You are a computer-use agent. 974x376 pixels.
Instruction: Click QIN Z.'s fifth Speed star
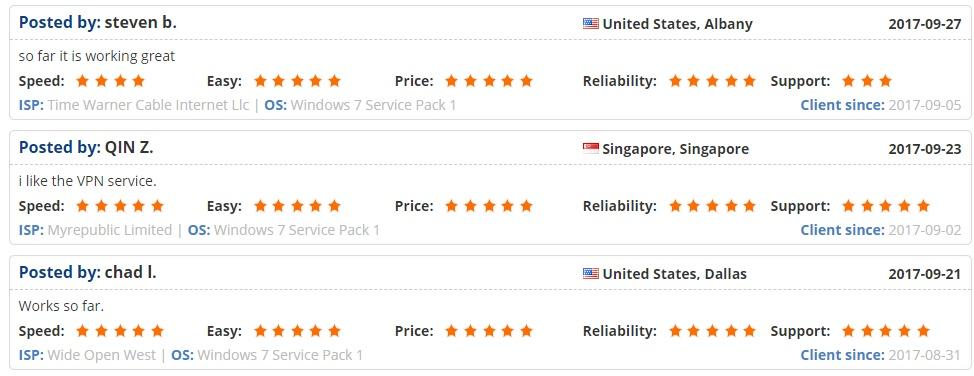[157, 206]
